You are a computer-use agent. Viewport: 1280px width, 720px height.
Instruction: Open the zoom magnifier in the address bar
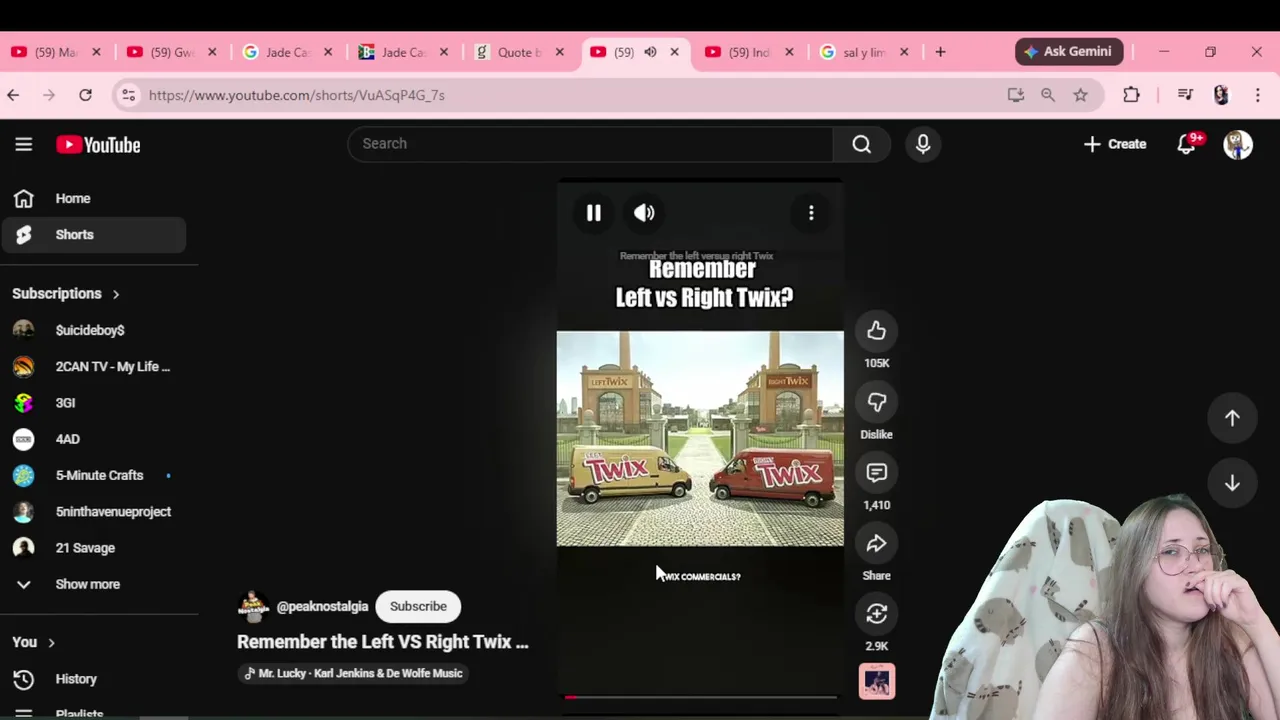[1048, 95]
